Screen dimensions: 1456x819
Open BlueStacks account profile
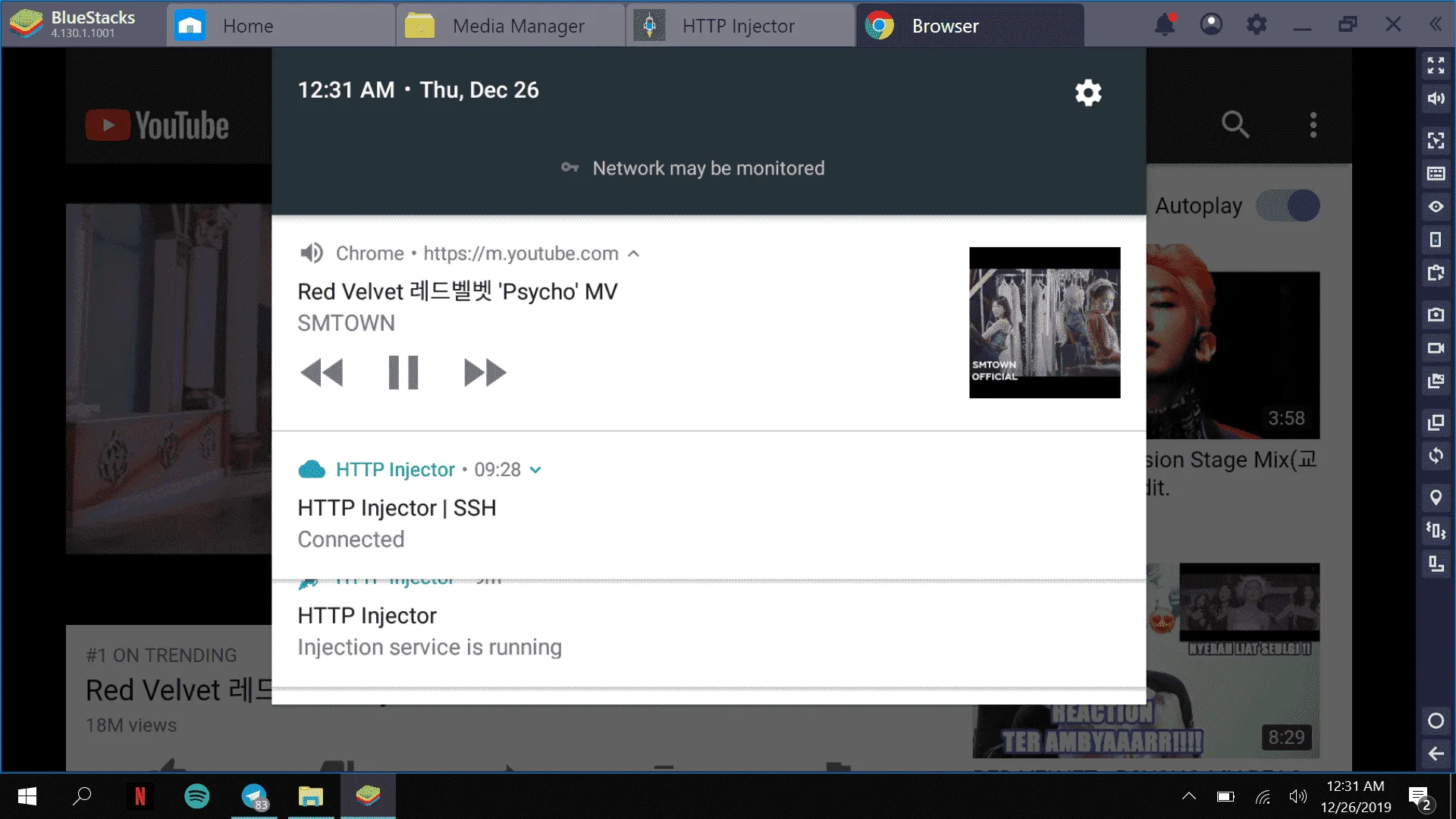click(x=1211, y=25)
